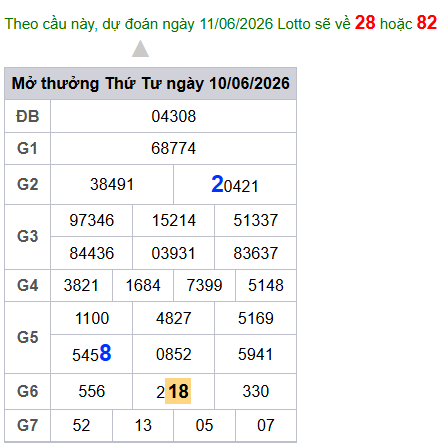Select G5 number 1100
441x447 pixels.
point(92,318)
